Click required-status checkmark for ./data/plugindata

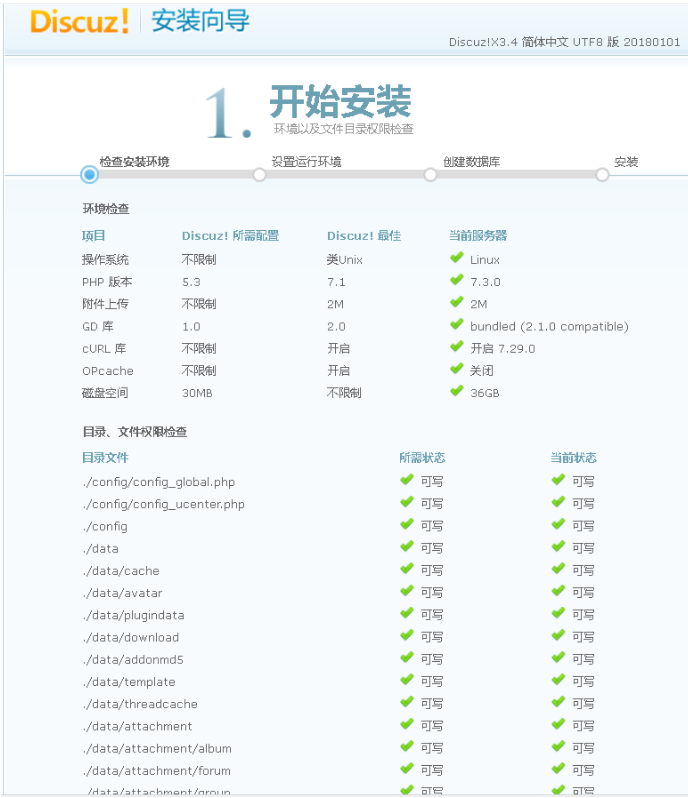point(407,613)
